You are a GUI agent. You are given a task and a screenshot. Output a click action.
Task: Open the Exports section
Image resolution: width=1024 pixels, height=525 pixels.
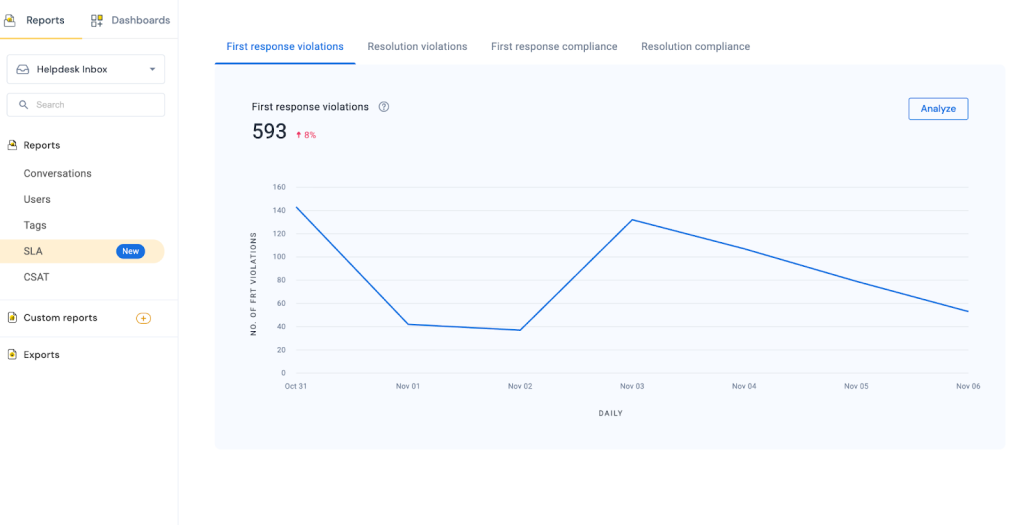pos(41,355)
